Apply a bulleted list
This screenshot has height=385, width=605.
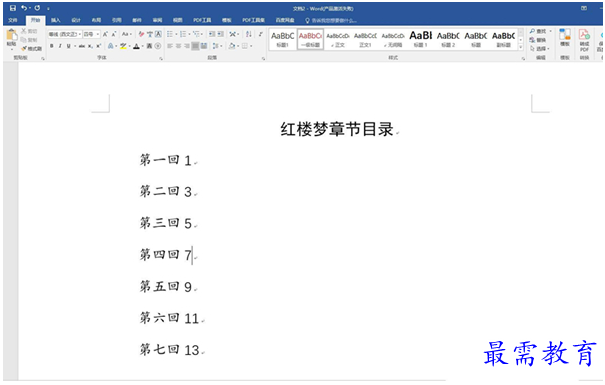pos(170,34)
